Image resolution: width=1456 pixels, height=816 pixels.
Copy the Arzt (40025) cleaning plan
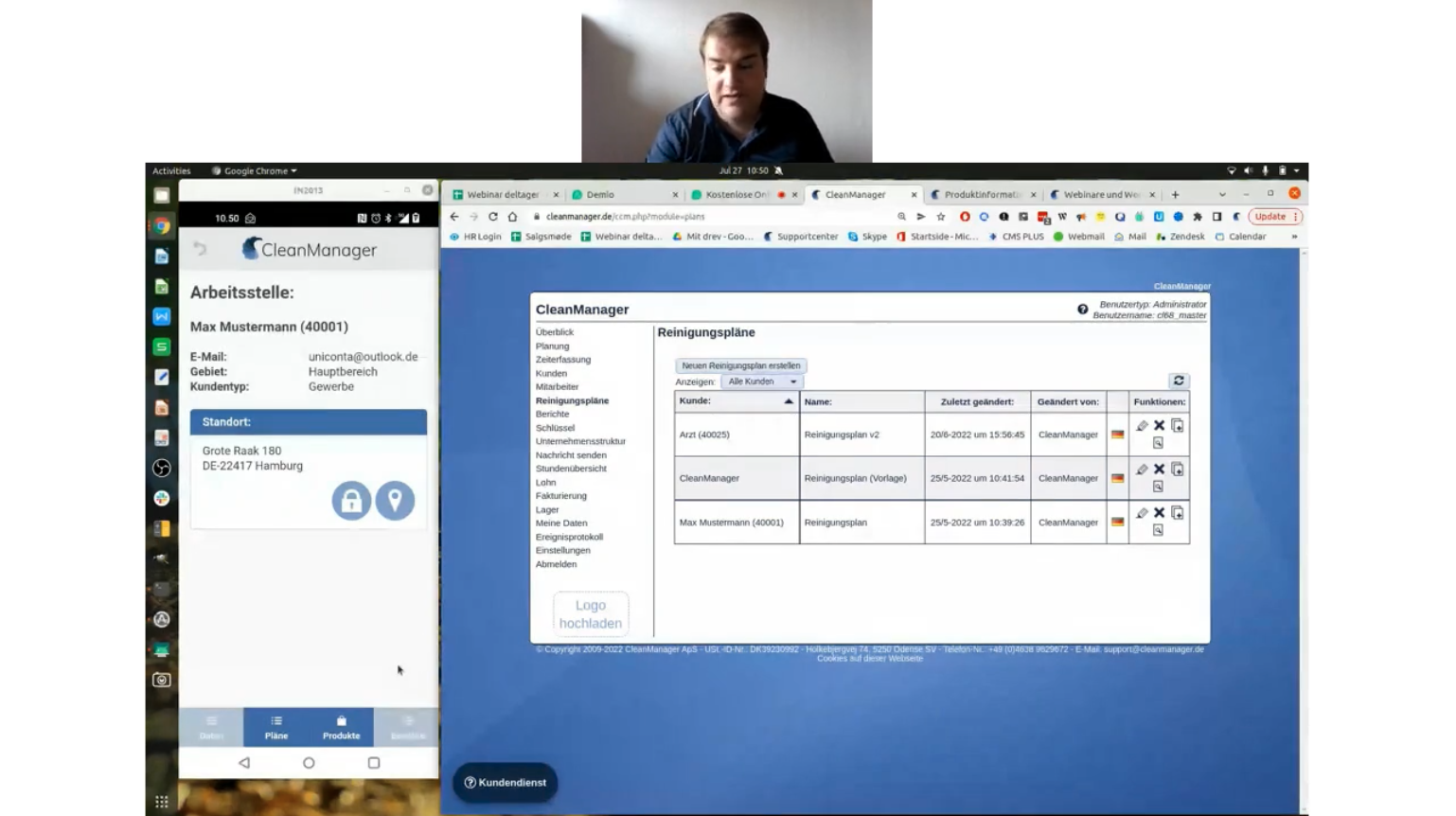pyautogui.click(x=1177, y=426)
